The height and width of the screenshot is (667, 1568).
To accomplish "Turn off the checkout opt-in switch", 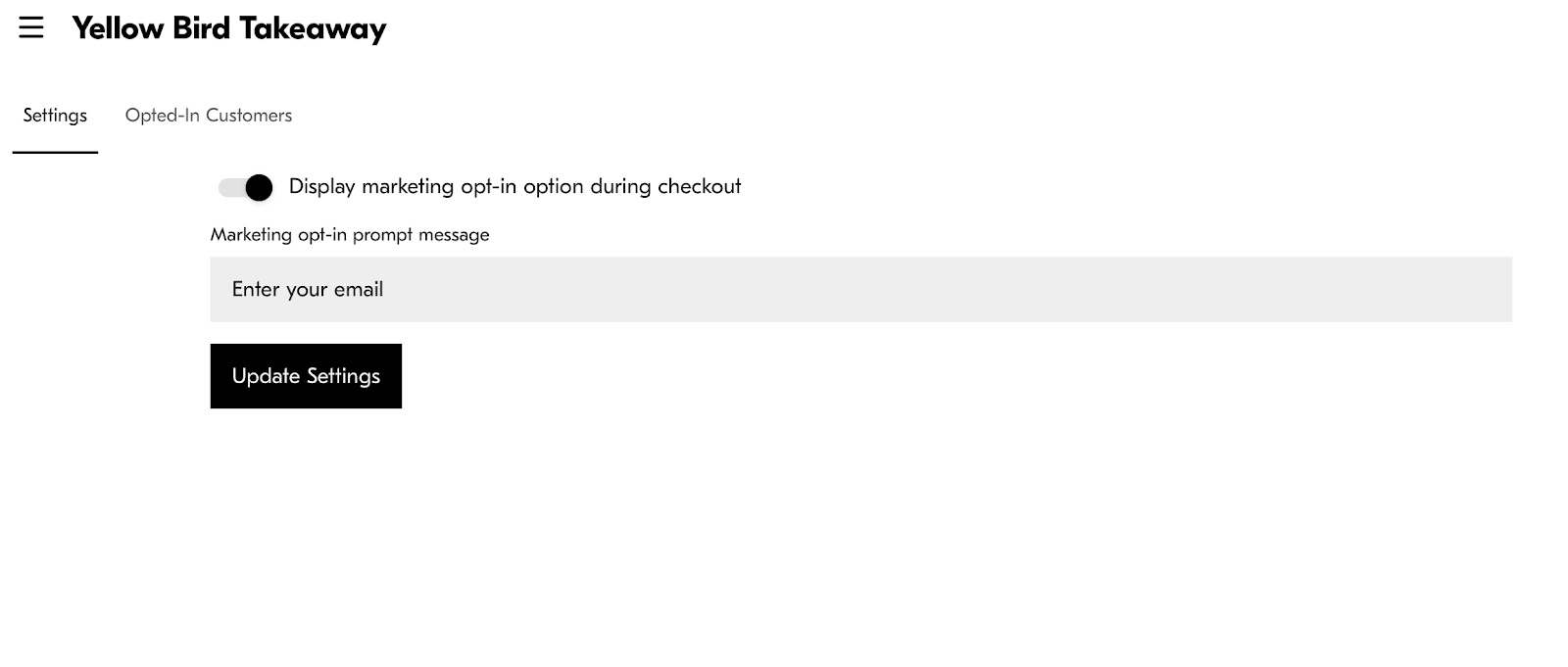I will (x=246, y=187).
